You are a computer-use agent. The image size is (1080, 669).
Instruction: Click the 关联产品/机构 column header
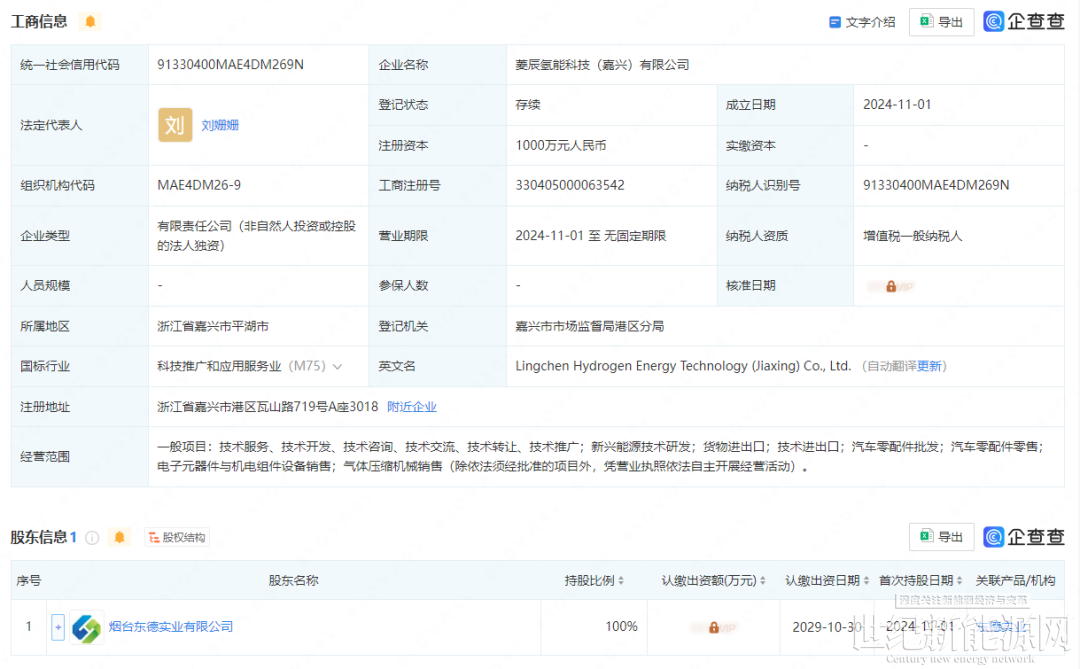click(1015, 581)
